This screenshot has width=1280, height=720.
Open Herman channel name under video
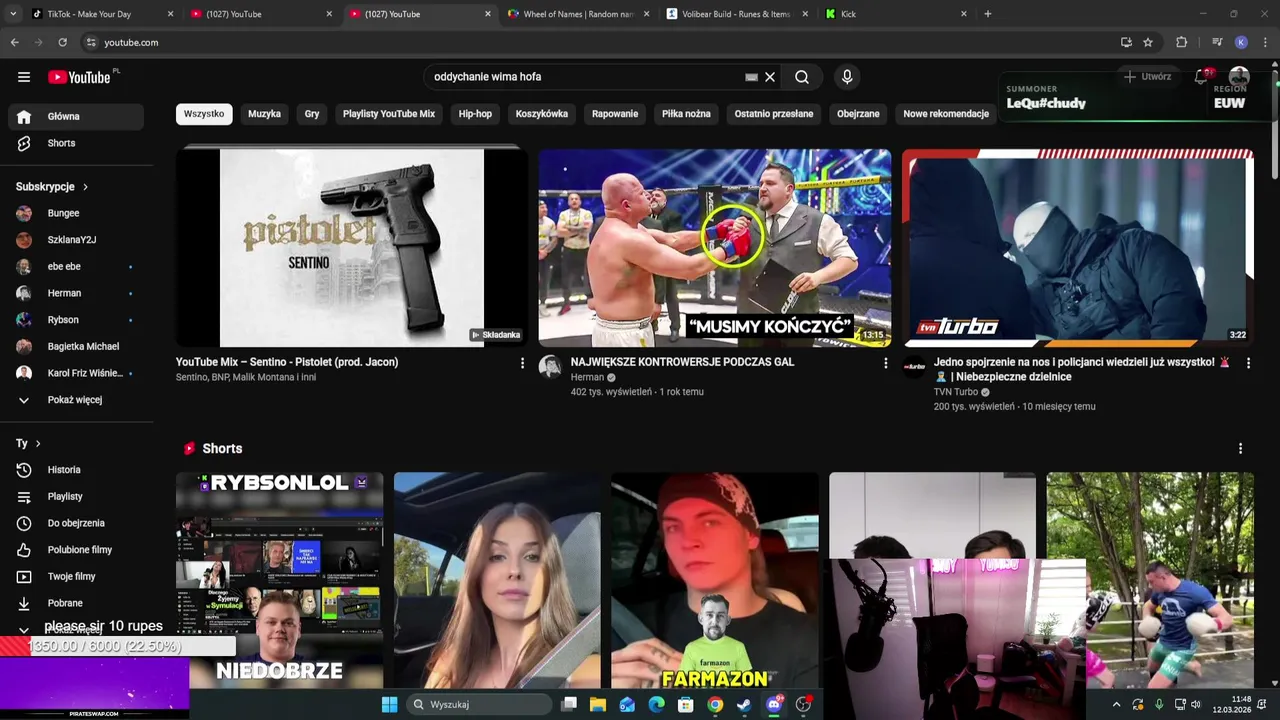[x=587, y=377]
